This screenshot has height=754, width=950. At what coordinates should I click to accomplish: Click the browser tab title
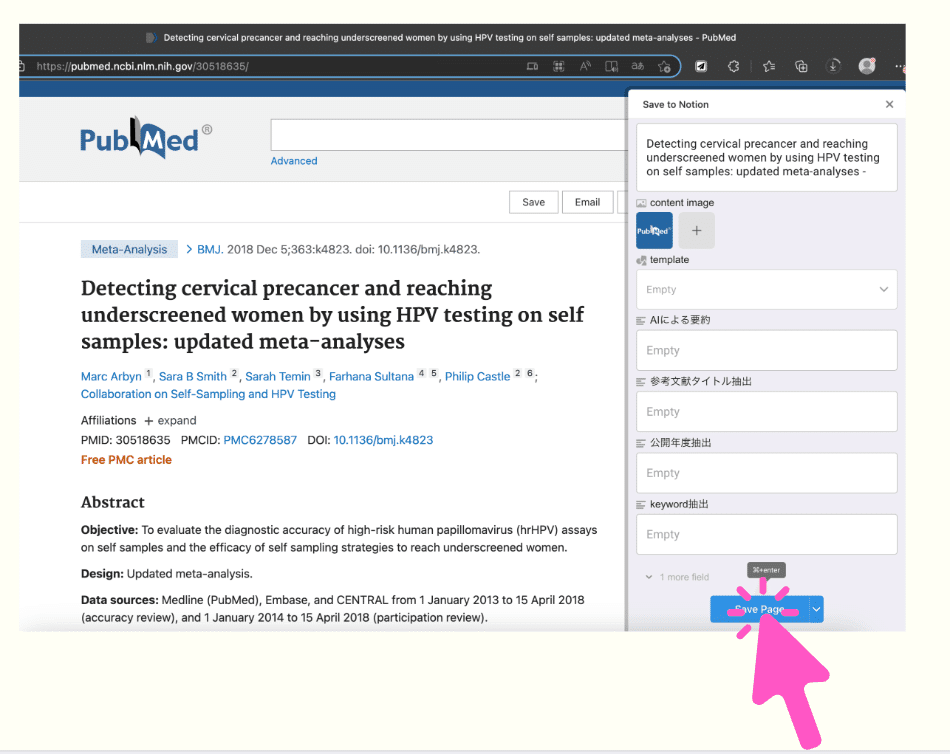pos(450,38)
